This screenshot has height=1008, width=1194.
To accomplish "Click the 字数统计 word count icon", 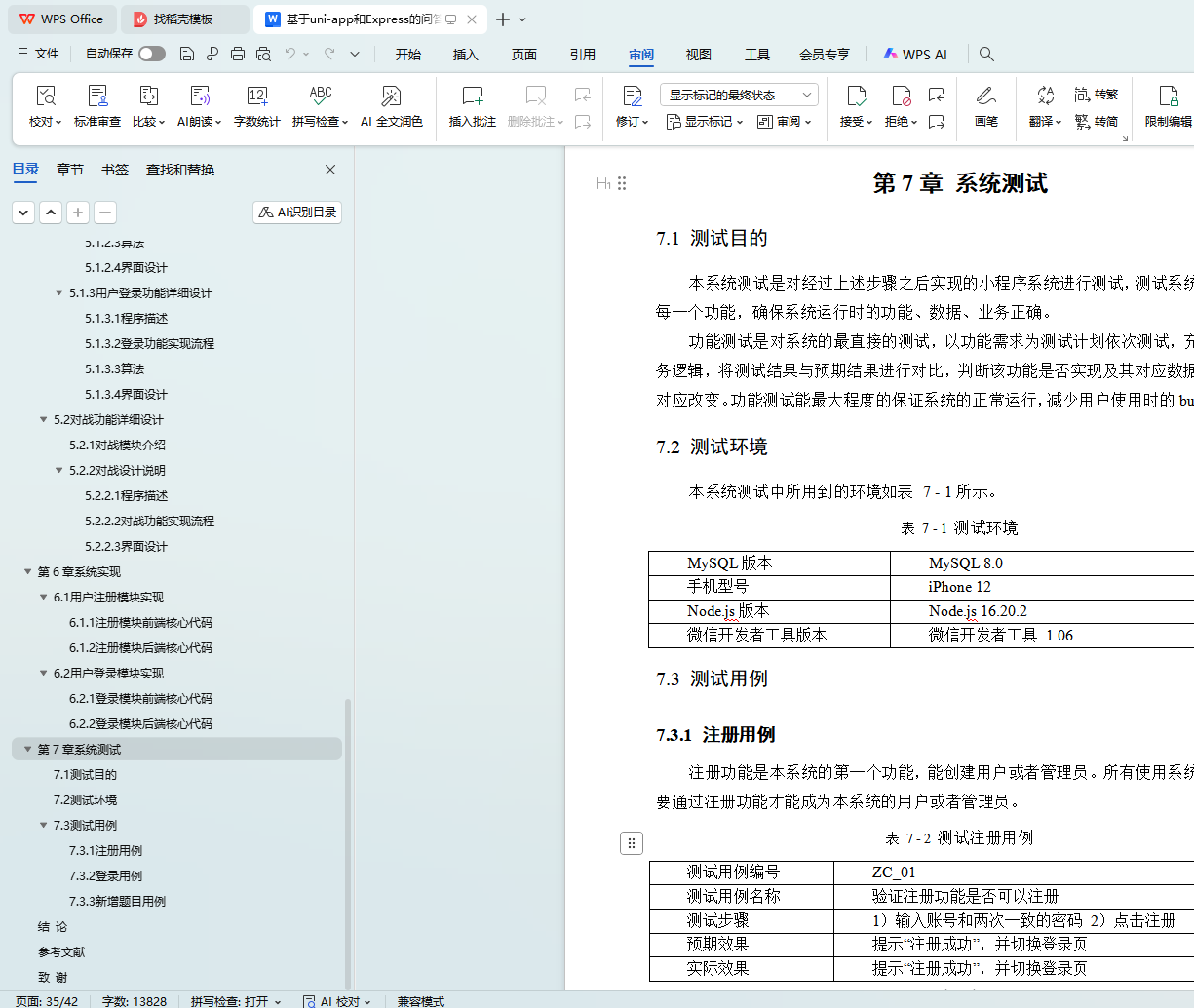I will (256, 97).
